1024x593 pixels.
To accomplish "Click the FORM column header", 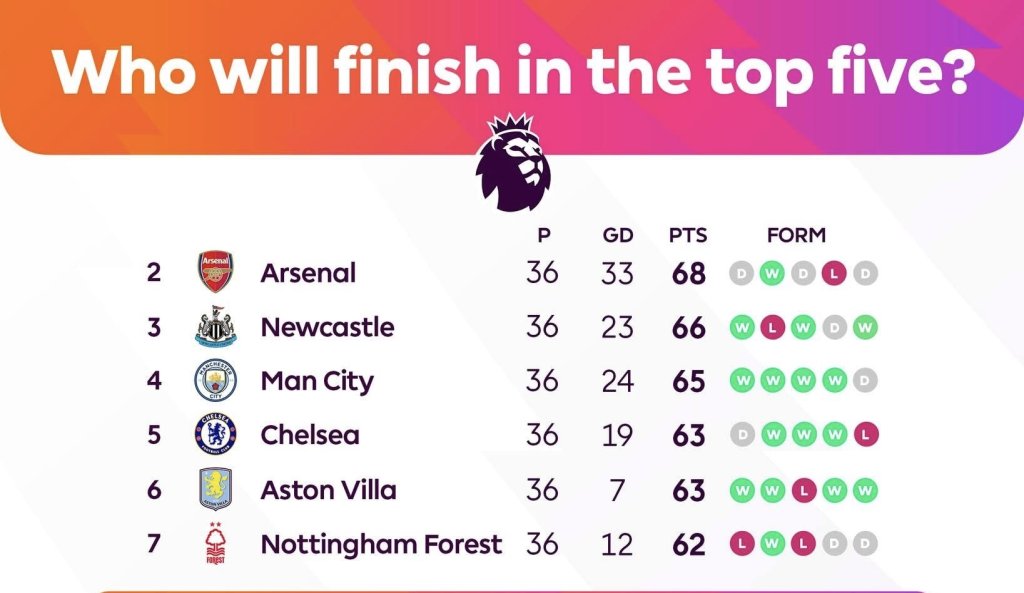I will click(796, 235).
